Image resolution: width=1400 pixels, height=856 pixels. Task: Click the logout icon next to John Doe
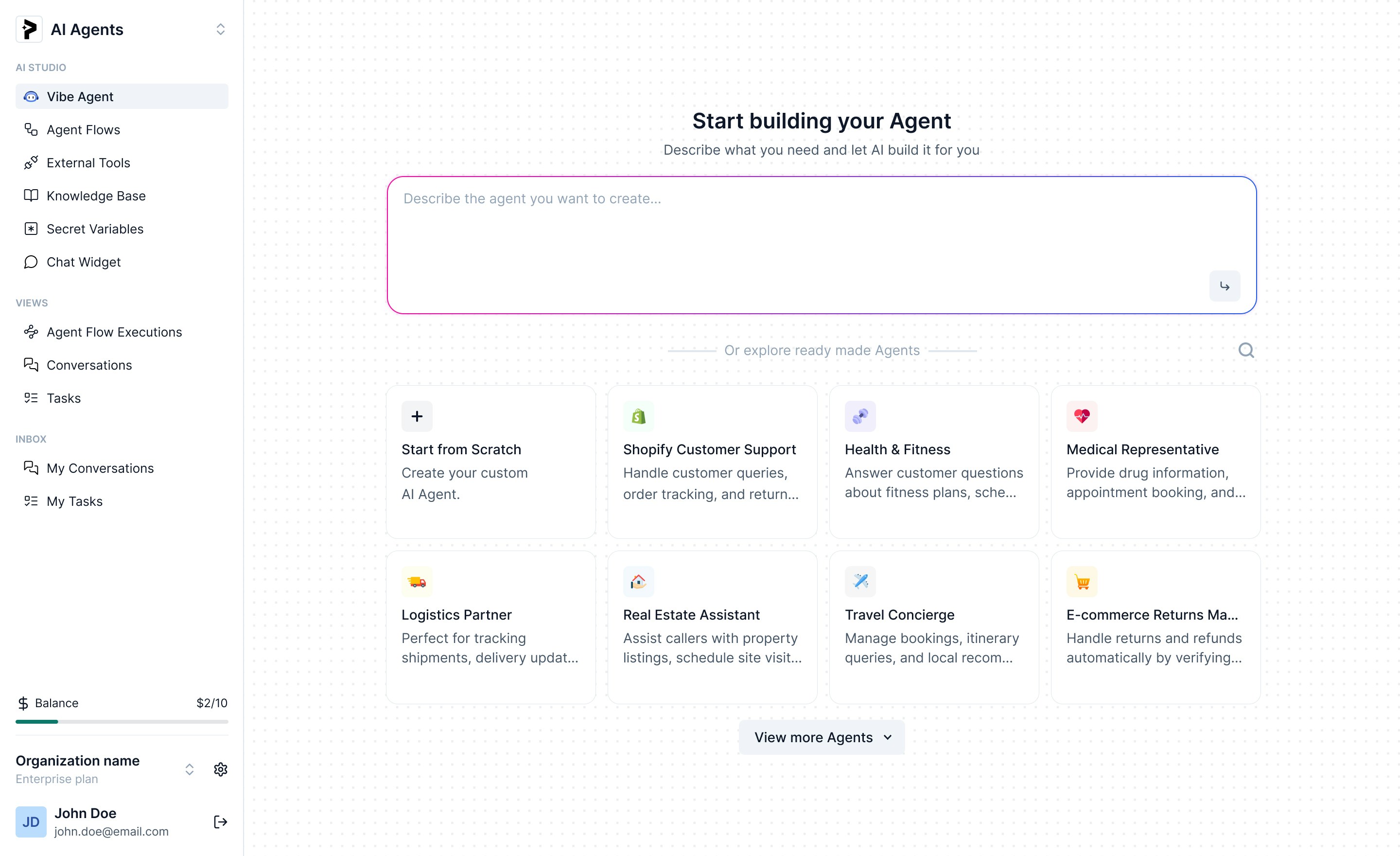pos(221,821)
